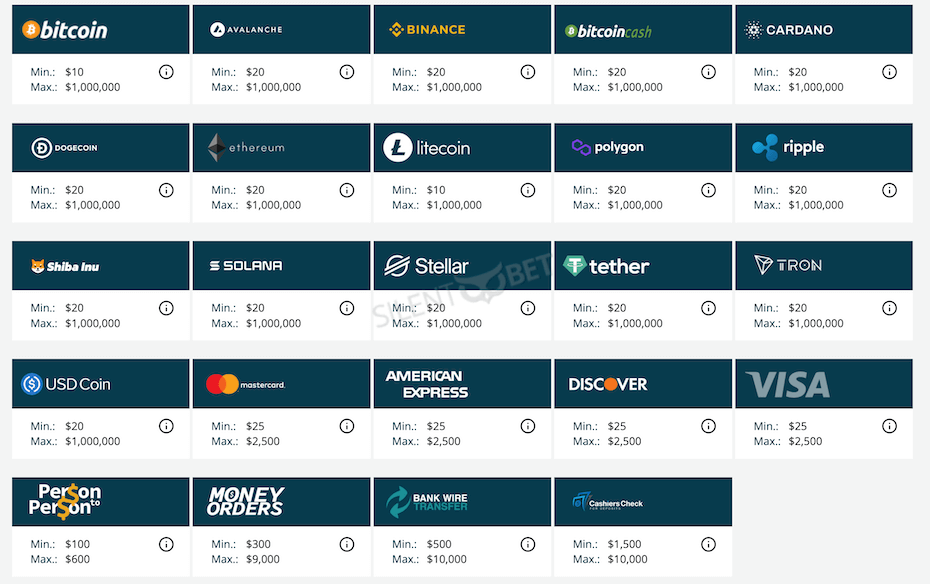Click info icon on Tron card
Screen dimensions: 930x584
[x=889, y=308]
